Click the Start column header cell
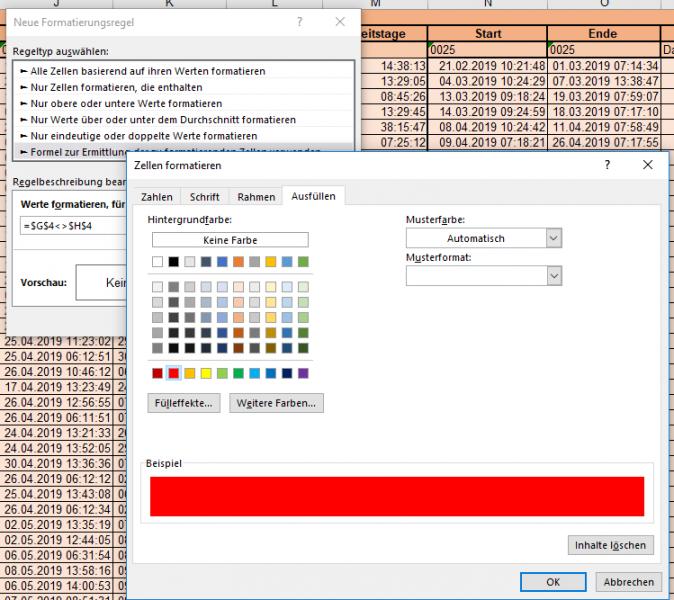Viewport: 674px width, 600px height. (487, 34)
